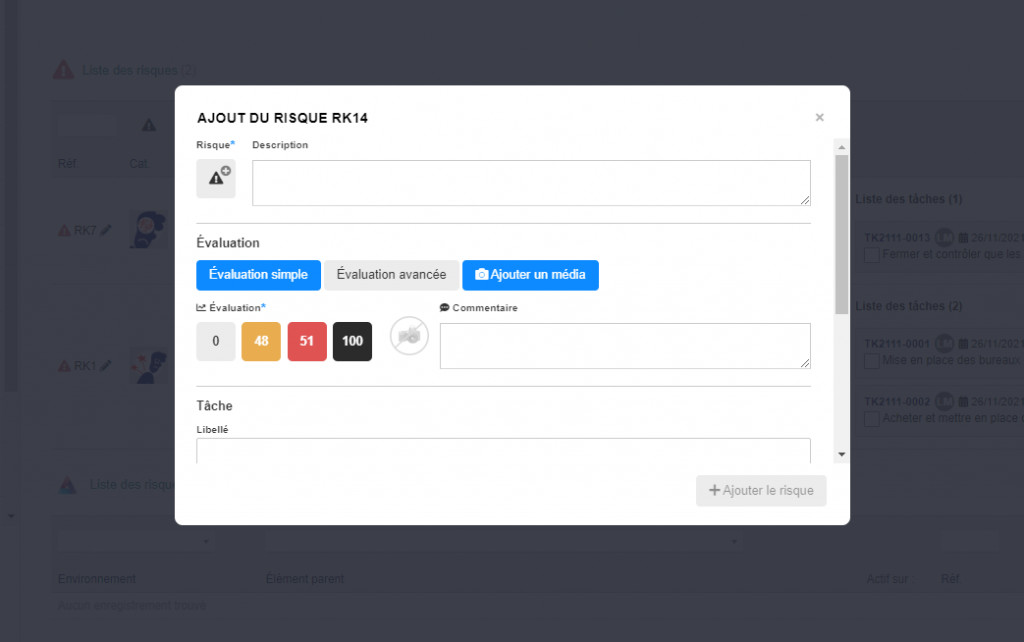Click Ajouter le risque button
The image size is (1024, 642).
click(x=761, y=490)
